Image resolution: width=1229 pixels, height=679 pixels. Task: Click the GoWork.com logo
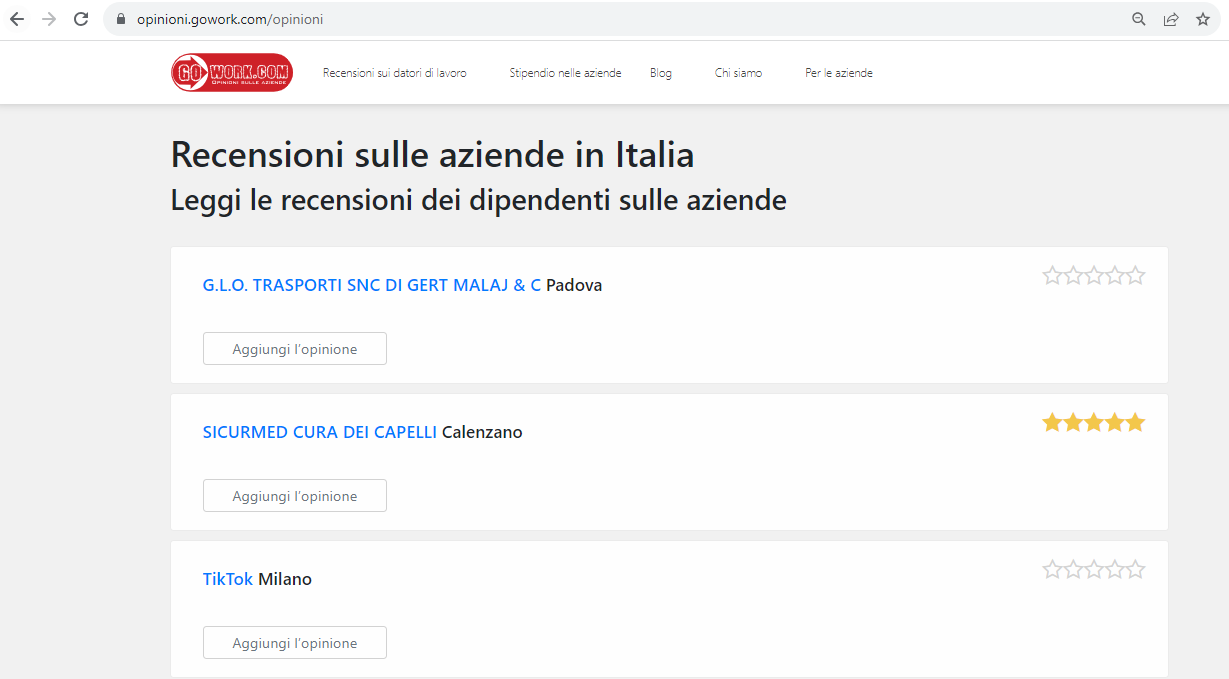point(232,73)
